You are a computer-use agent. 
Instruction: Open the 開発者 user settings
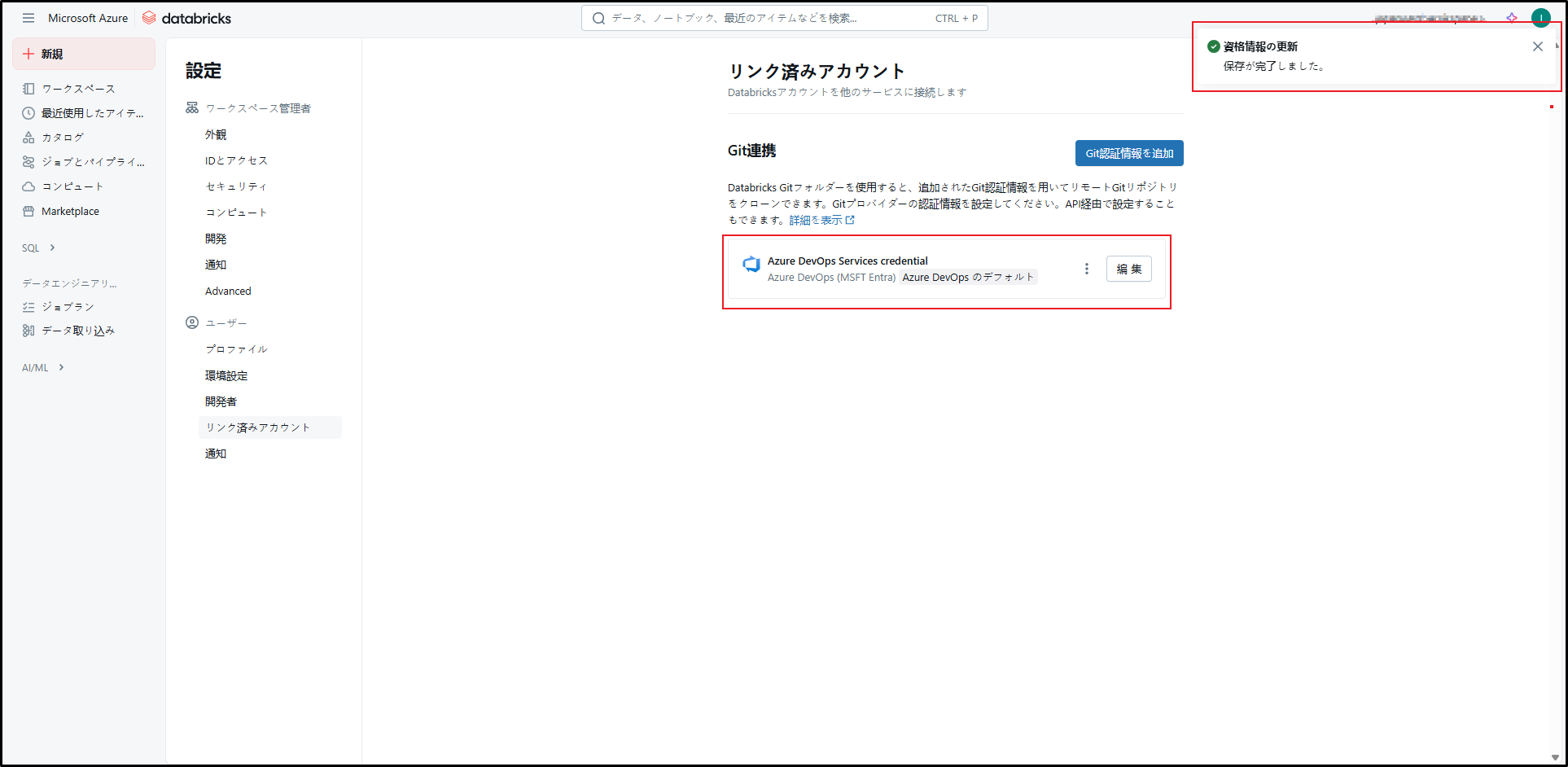coord(221,401)
